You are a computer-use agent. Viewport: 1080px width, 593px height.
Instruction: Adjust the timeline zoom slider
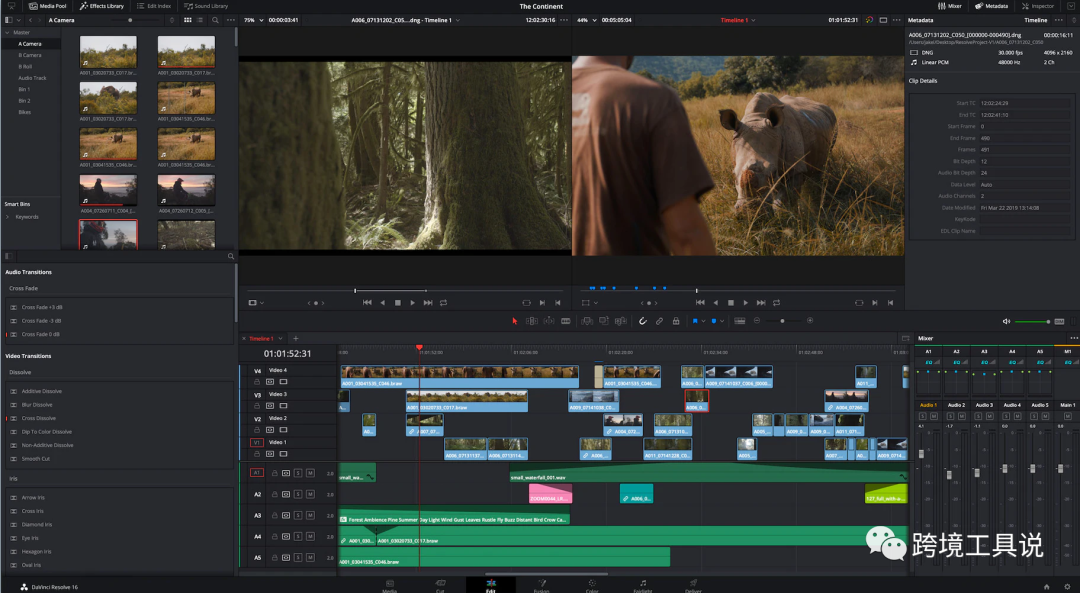[782, 321]
